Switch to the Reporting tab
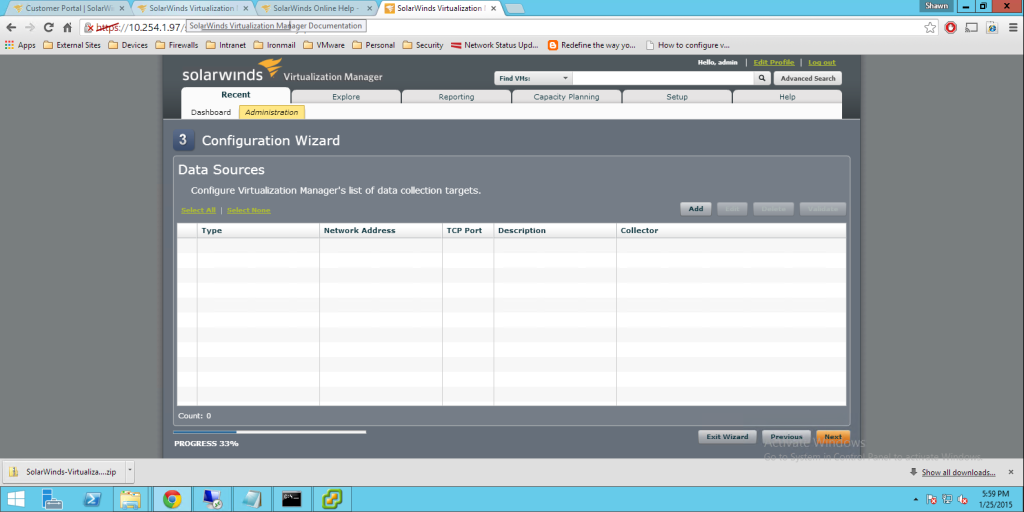 point(456,97)
